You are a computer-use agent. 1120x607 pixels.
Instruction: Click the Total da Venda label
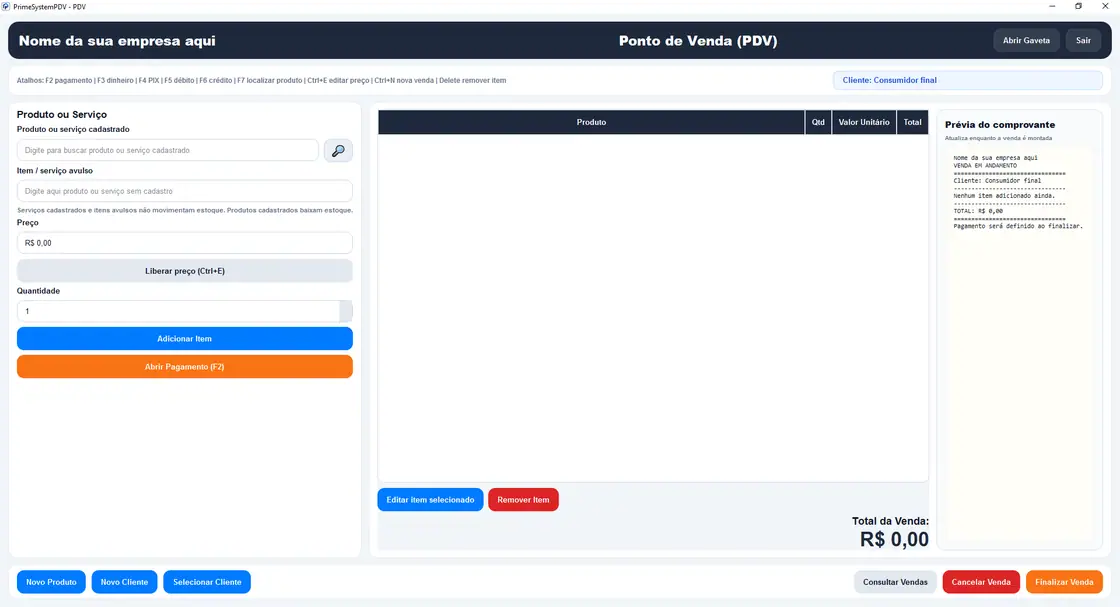pos(890,521)
